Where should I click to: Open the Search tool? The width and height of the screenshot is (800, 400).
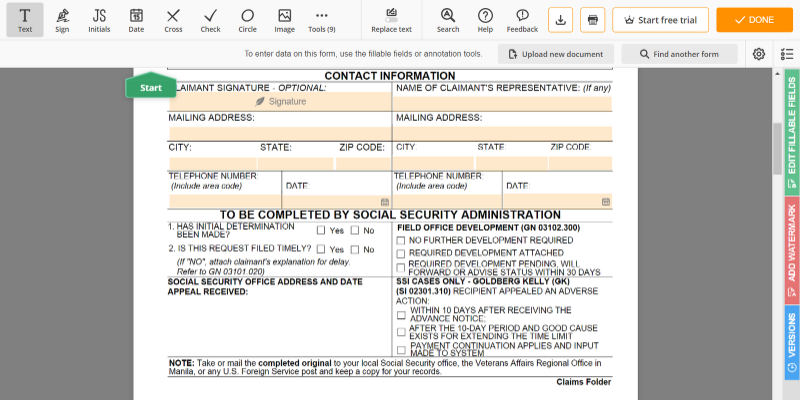click(448, 20)
